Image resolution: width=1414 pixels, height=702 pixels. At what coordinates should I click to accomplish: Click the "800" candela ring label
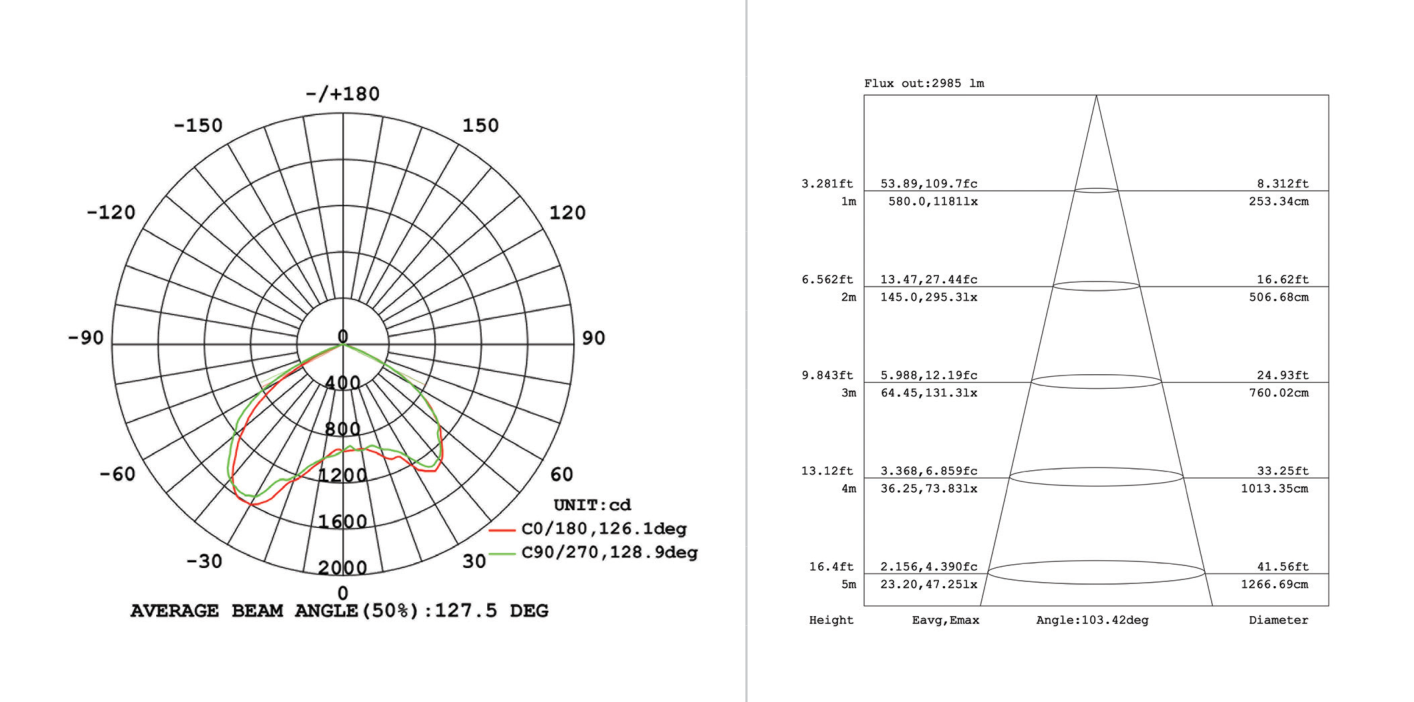tap(343, 430)
